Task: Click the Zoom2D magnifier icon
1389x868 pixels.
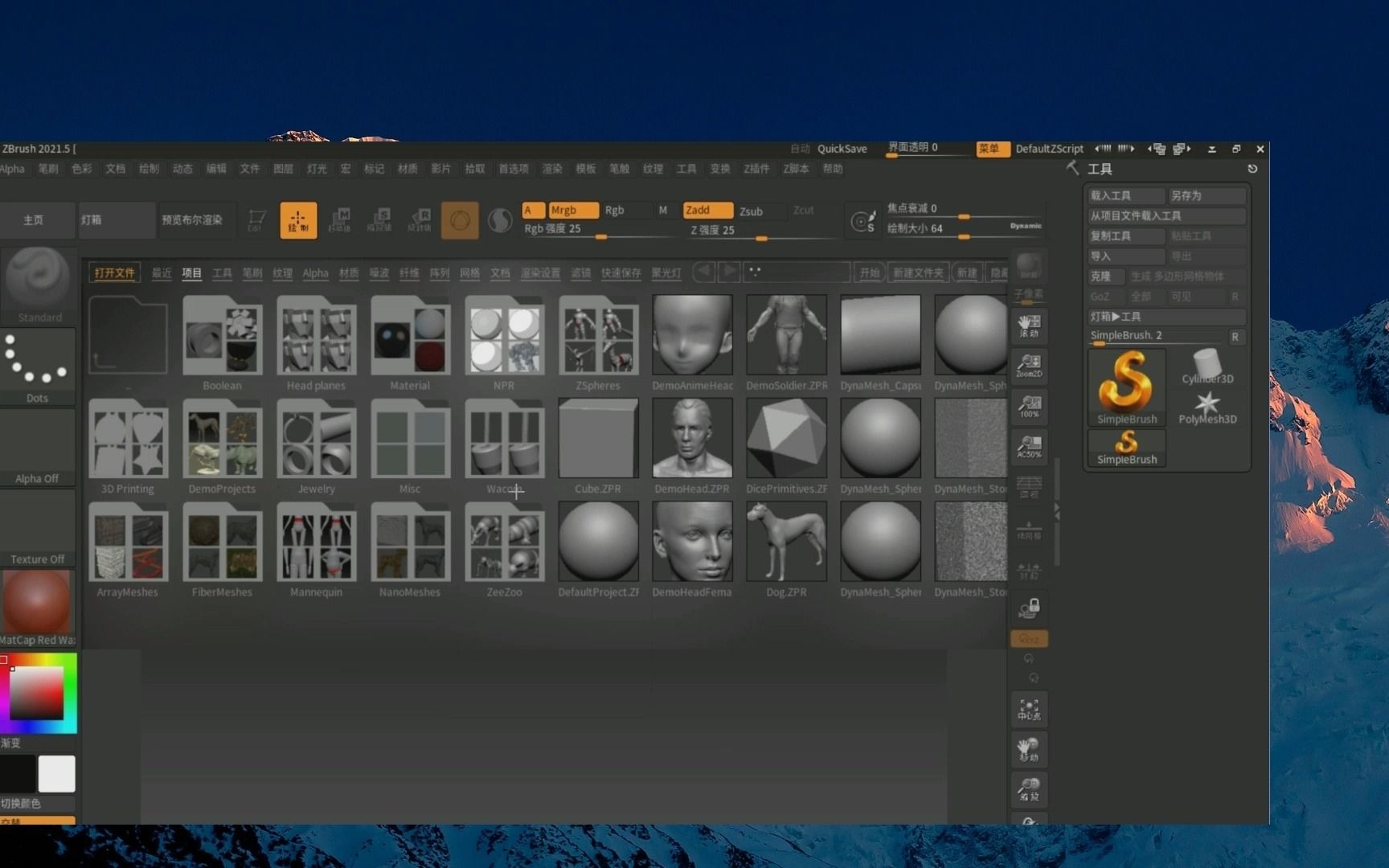Action: [x=1029, y=366]
